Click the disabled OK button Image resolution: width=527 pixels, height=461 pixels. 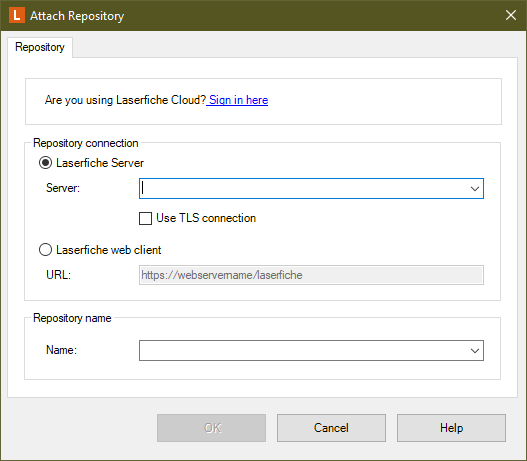coord(211,428)
